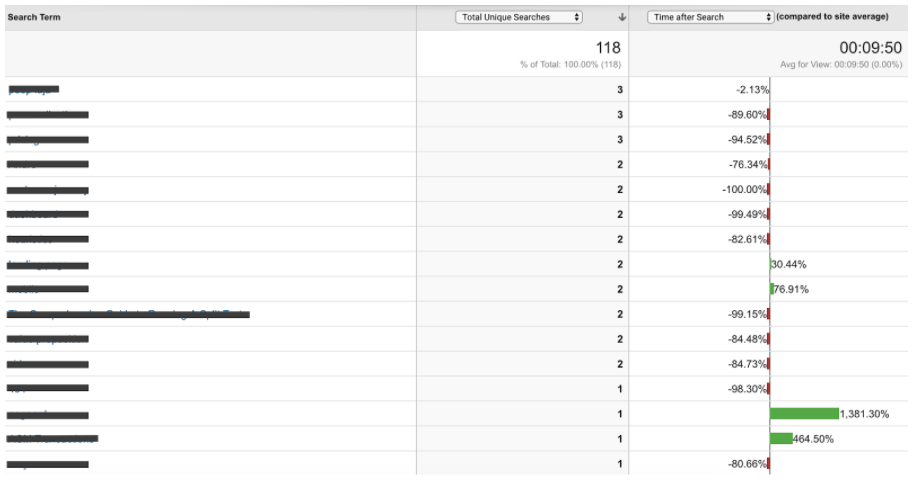Viewport: 913px width, 482px height.
Task: Click the green 1,381.30% comparison bar
Action: coord(804,414)
